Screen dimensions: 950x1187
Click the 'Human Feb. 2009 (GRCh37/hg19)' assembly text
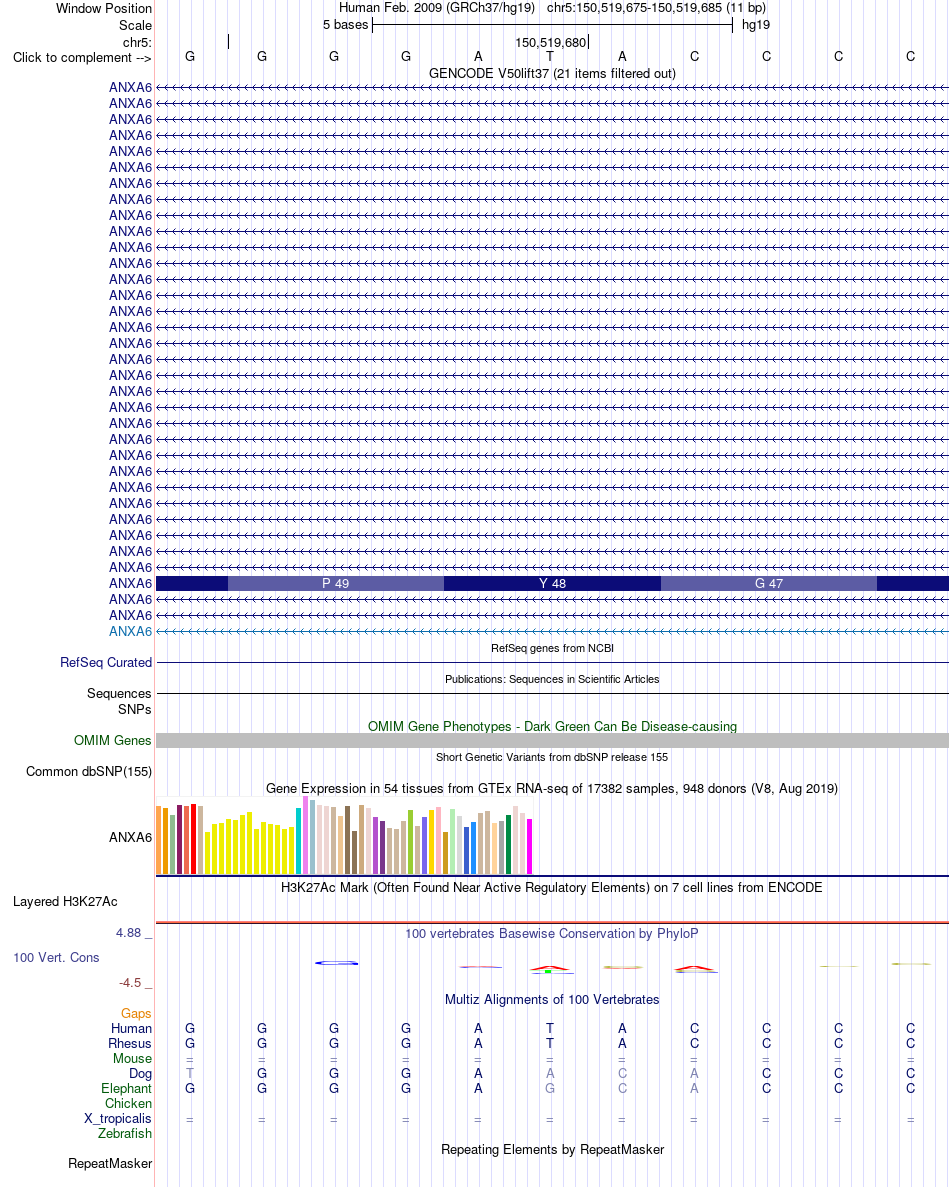pyautogui.click(x=437, y=8)
